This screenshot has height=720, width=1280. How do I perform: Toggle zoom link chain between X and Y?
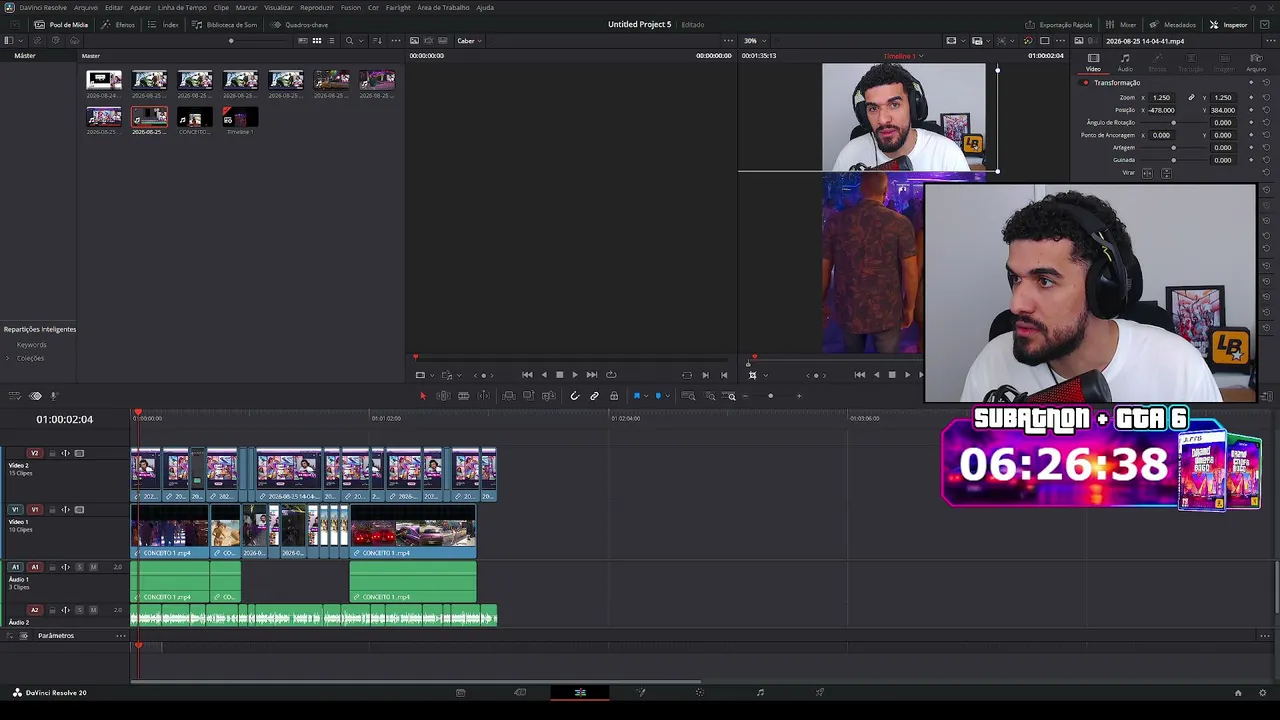1191,98
